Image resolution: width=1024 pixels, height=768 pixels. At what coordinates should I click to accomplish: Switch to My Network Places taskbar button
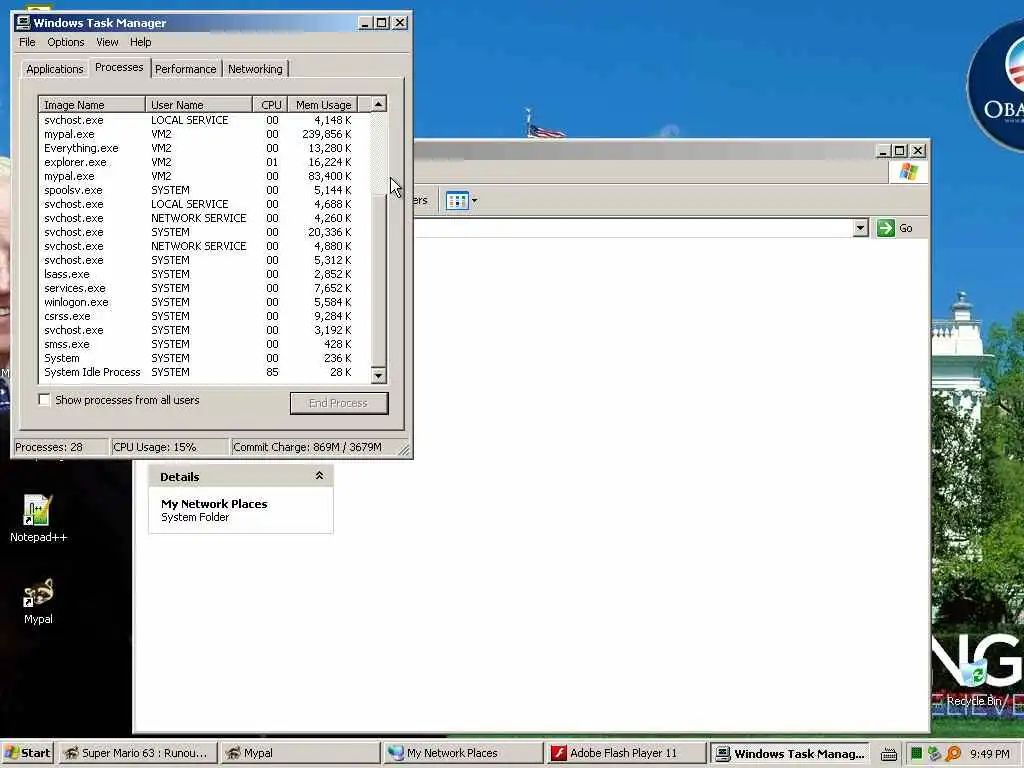[x=462, y=753]
